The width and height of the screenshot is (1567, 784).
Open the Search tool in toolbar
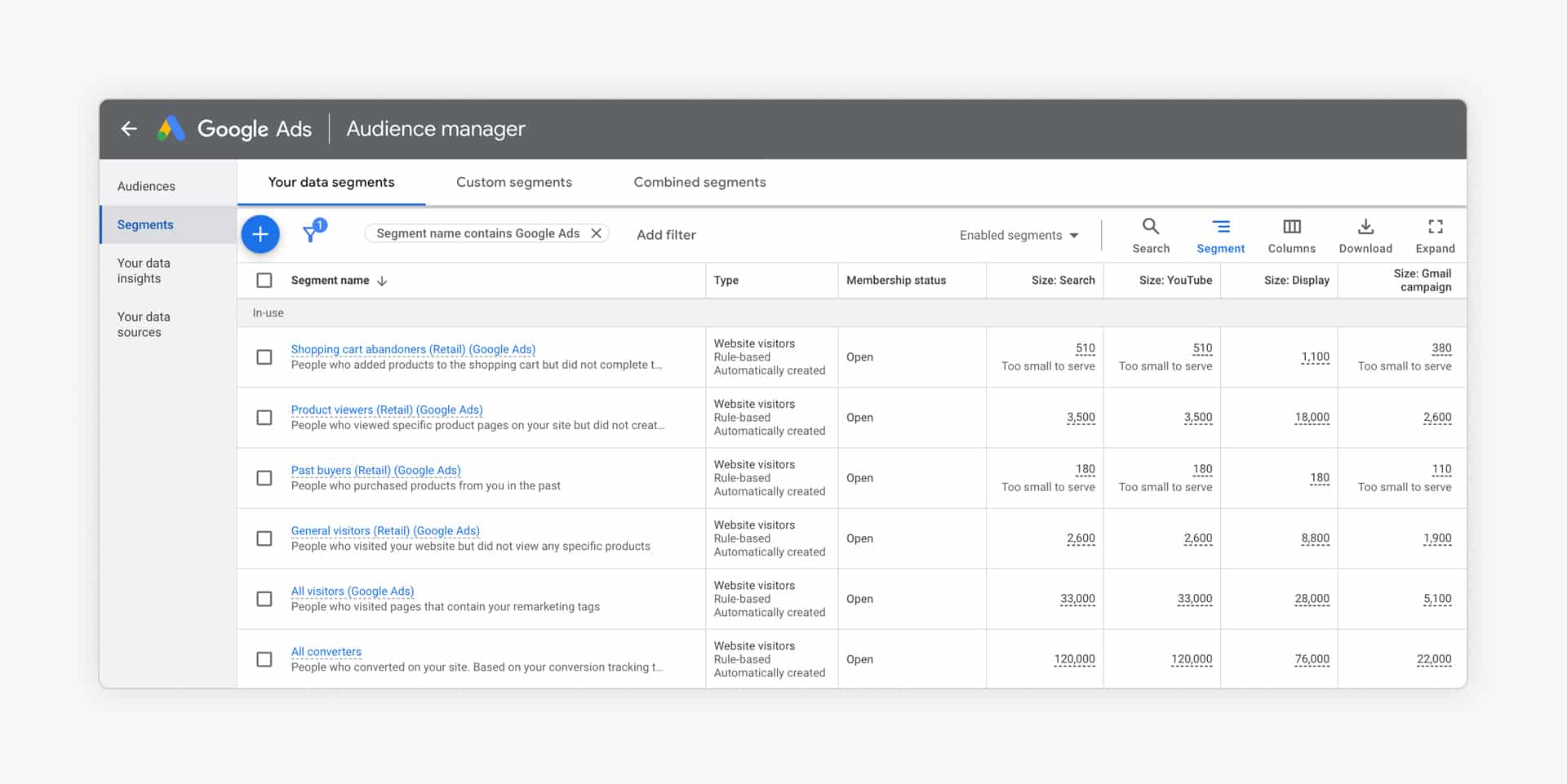1151,236
